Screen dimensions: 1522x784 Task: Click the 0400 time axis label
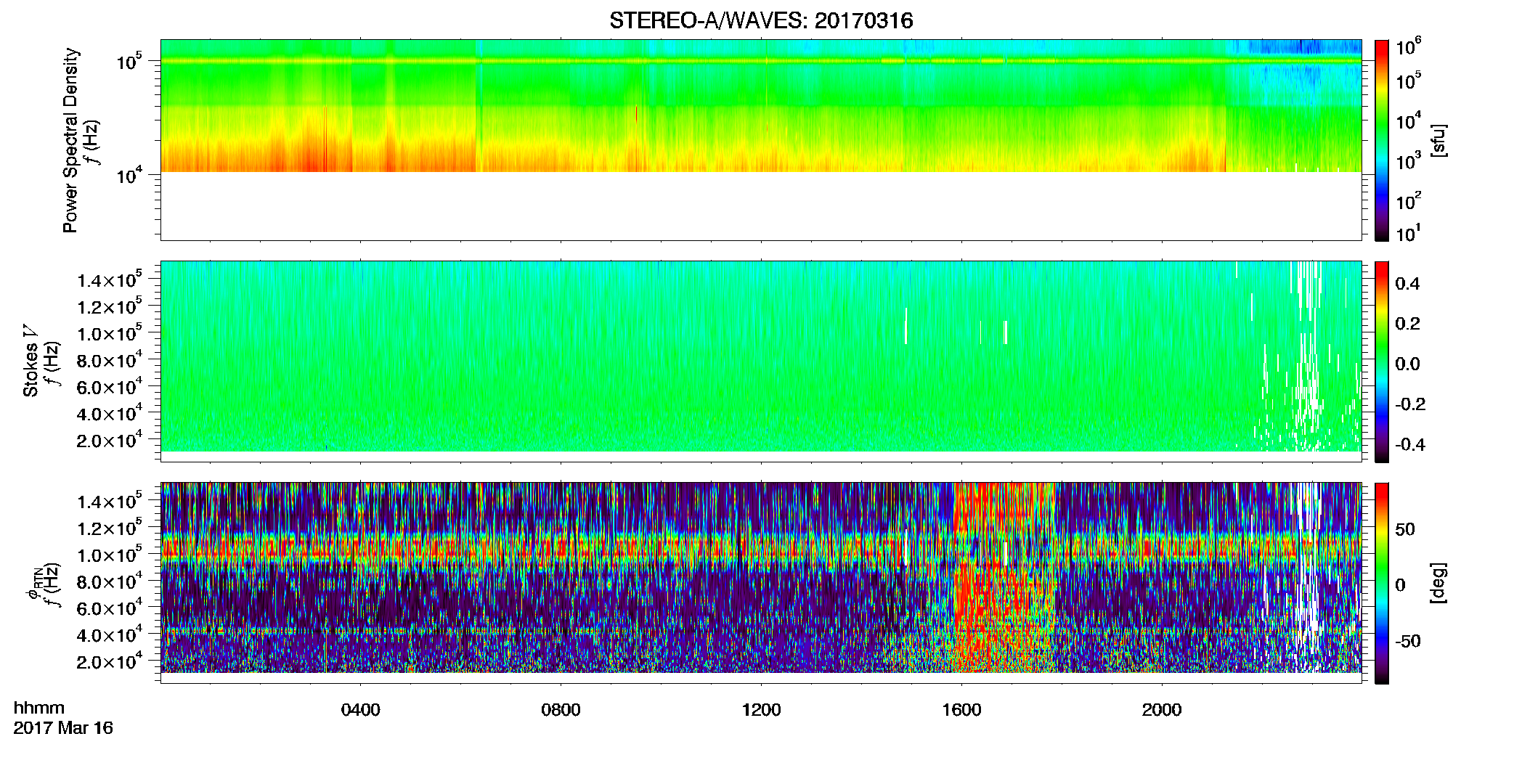tap(360, 710)
